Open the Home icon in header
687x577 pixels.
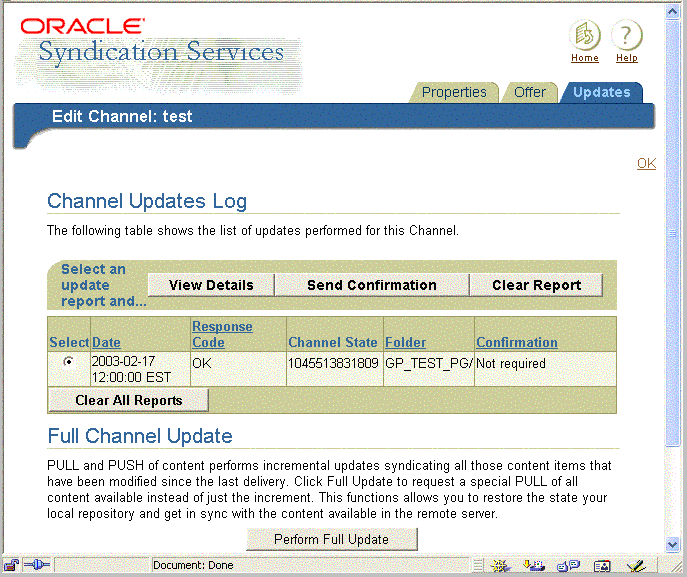point(584,35)
